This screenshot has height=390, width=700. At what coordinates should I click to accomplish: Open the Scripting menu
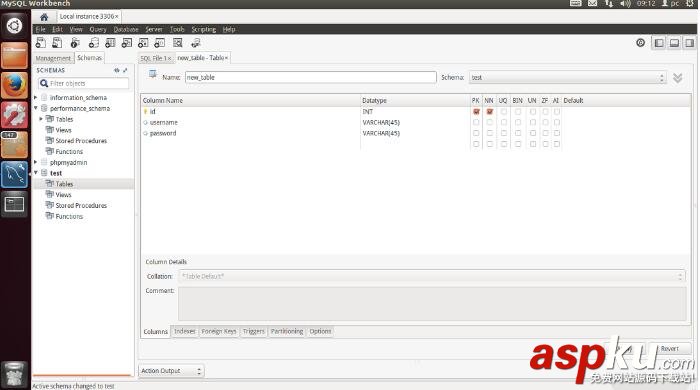(204, 29)
